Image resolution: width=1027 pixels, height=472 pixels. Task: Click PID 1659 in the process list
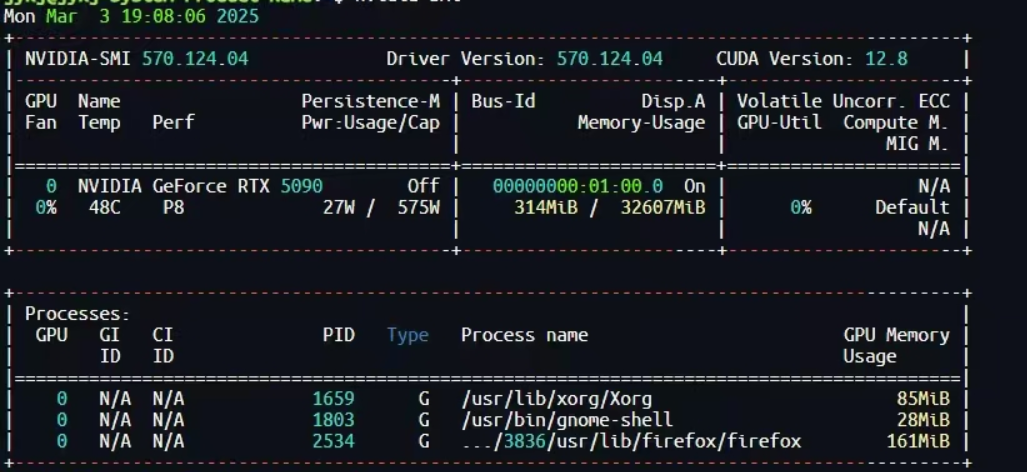[x=333, y=399]
